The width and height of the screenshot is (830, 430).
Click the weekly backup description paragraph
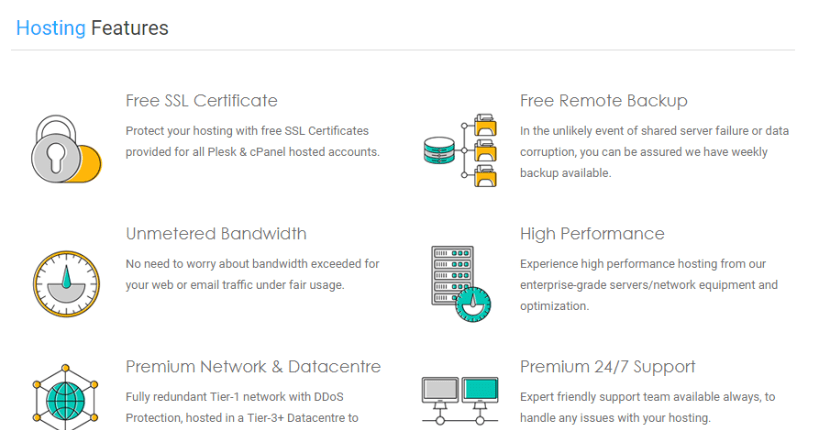pyautogui.click(x=654, y=152)
